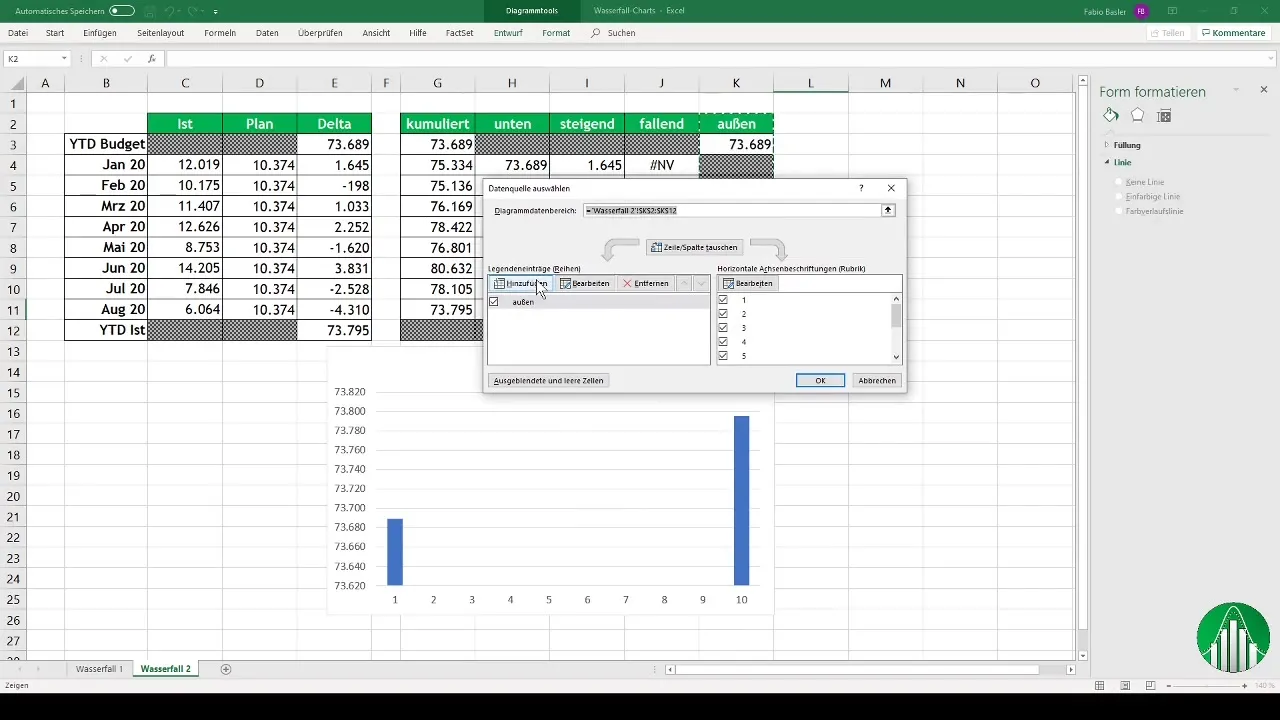Click the Teilen share button
Screen dimensions: 1280x720
[x=1167, y=33]
